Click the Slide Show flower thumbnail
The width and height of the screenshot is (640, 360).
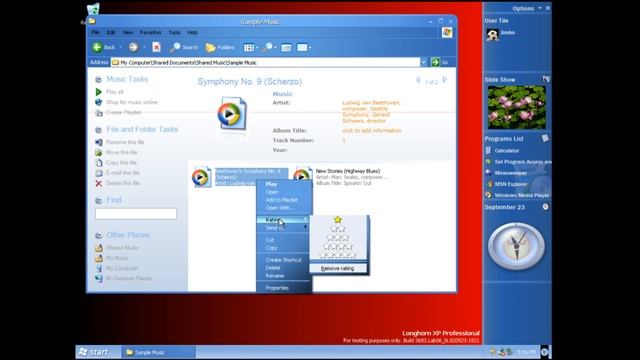pyautogui.click(x=517, y=107)
